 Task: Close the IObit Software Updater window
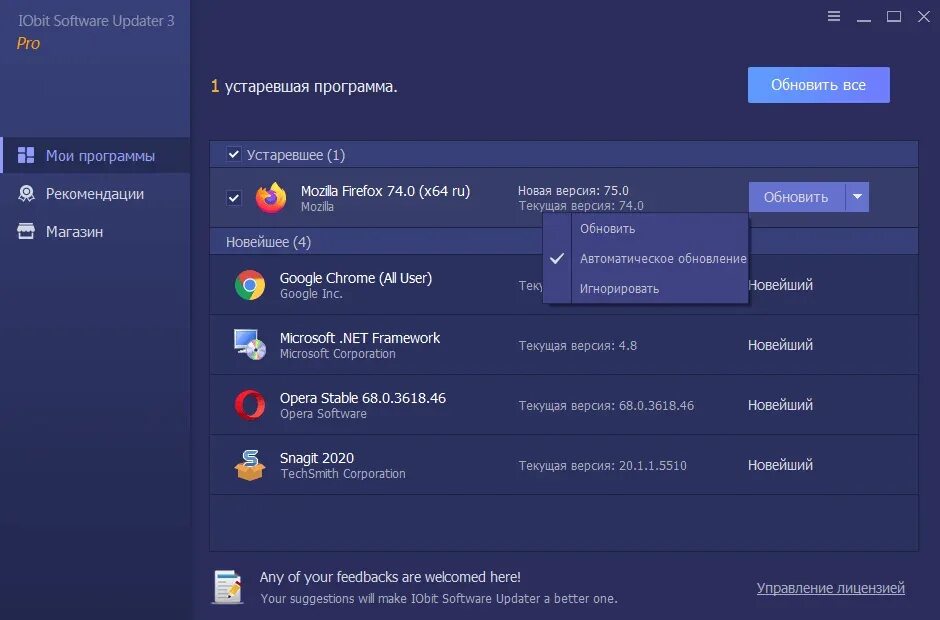click(x=924, y=16)
